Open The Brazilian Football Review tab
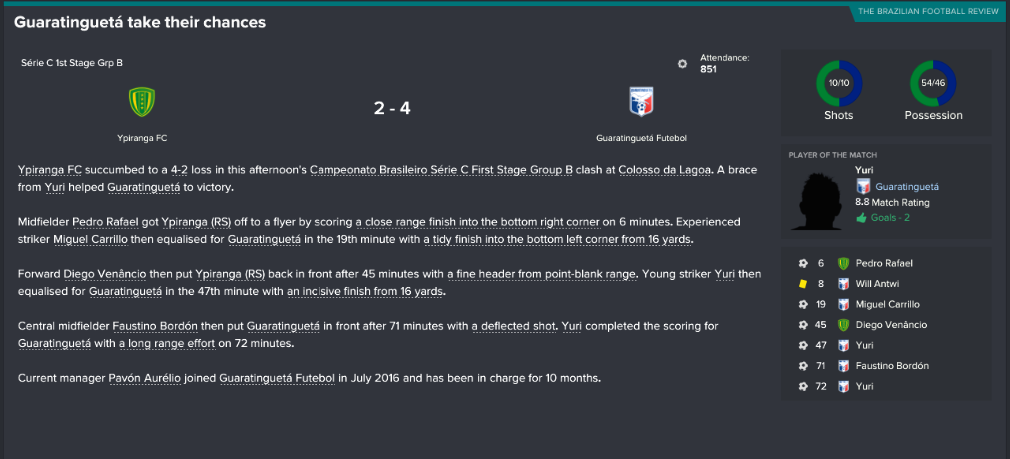 point(928,12)
